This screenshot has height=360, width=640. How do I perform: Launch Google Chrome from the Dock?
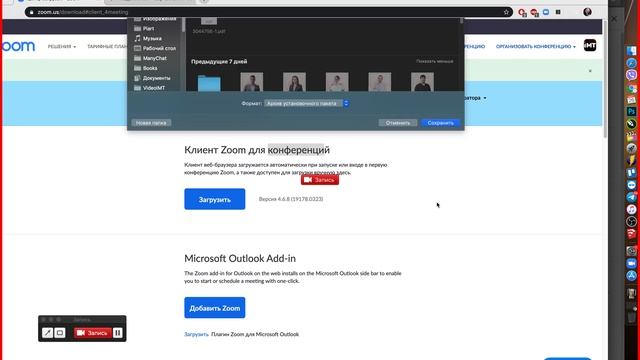631,88
